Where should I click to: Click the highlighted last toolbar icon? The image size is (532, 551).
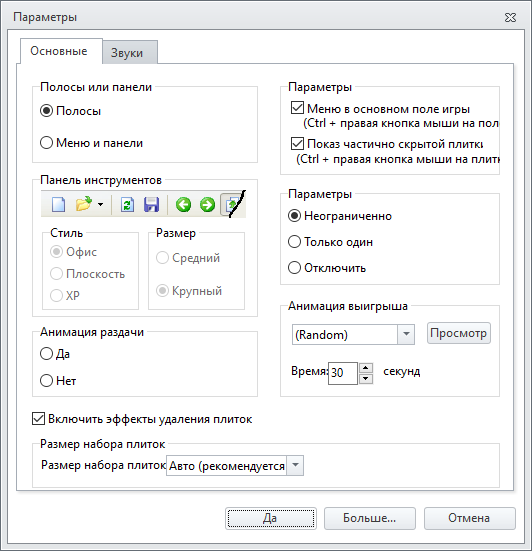[x=232, y=205]
